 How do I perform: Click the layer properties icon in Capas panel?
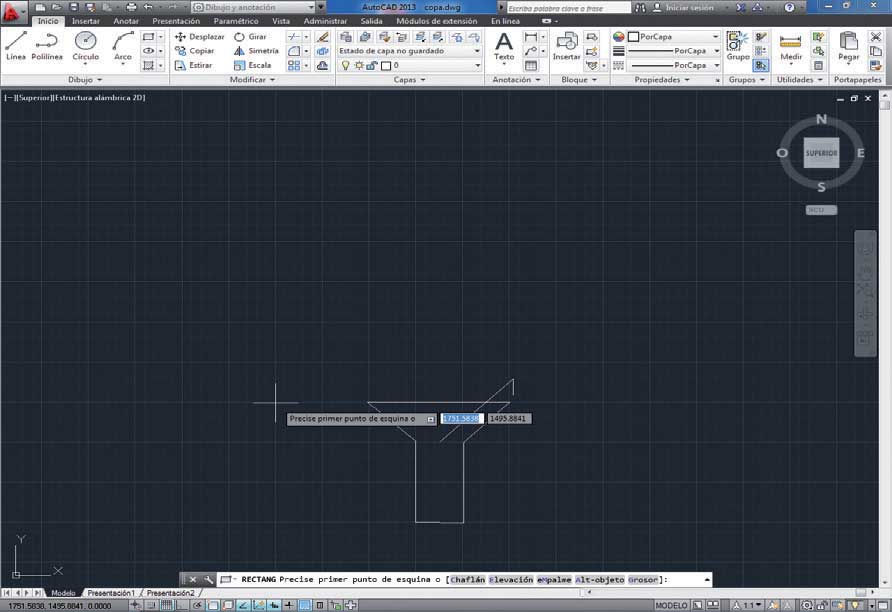tap(345, 36)
